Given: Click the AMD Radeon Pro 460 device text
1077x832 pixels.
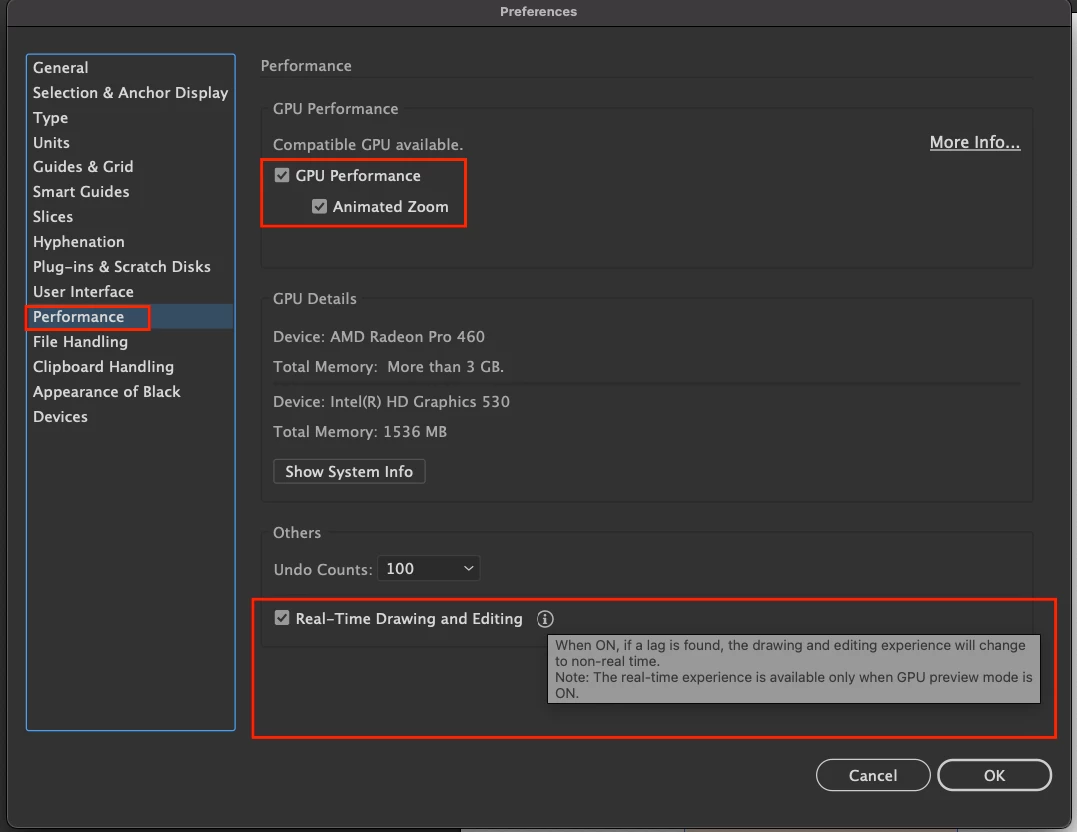Looking at the screenshot, I should coord(378,337).
